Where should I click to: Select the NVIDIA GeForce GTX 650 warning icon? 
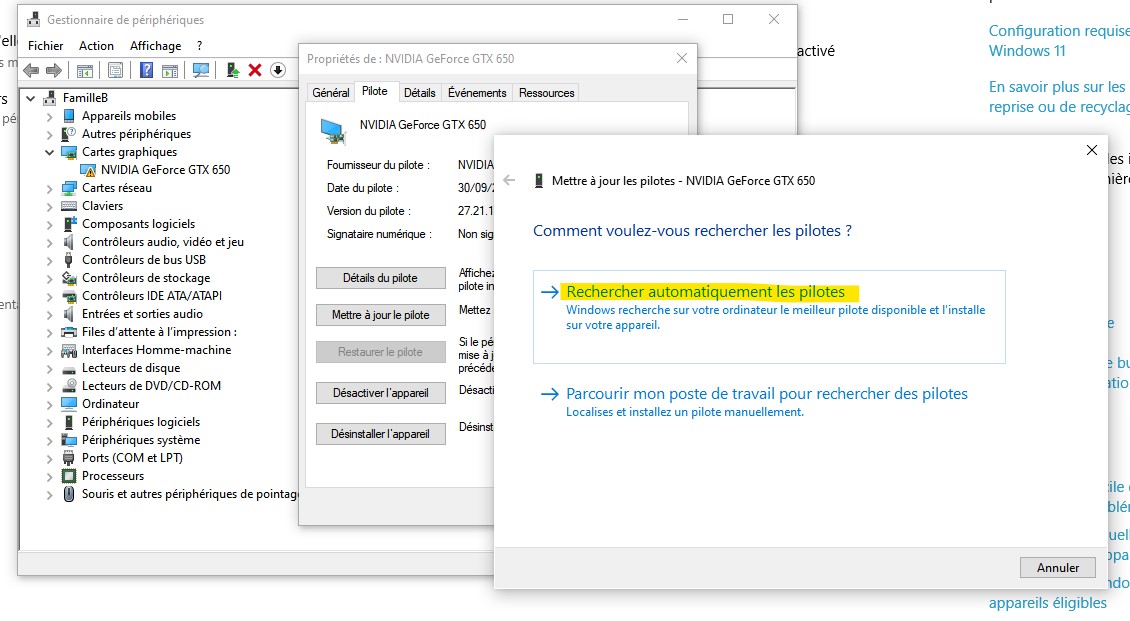88,170
